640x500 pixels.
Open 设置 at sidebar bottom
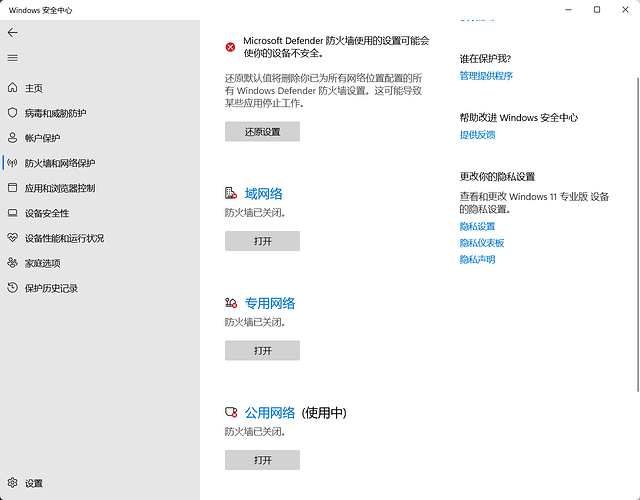(x=33, y=483)
